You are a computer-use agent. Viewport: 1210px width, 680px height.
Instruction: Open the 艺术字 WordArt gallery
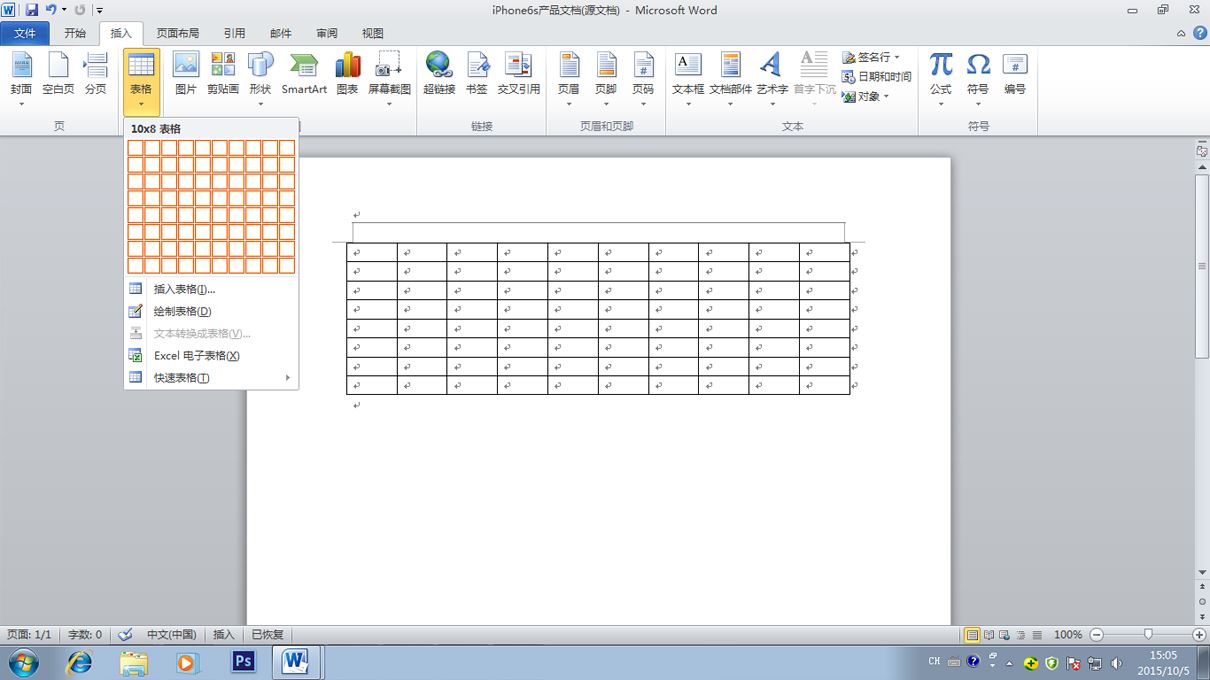[771, 78]
